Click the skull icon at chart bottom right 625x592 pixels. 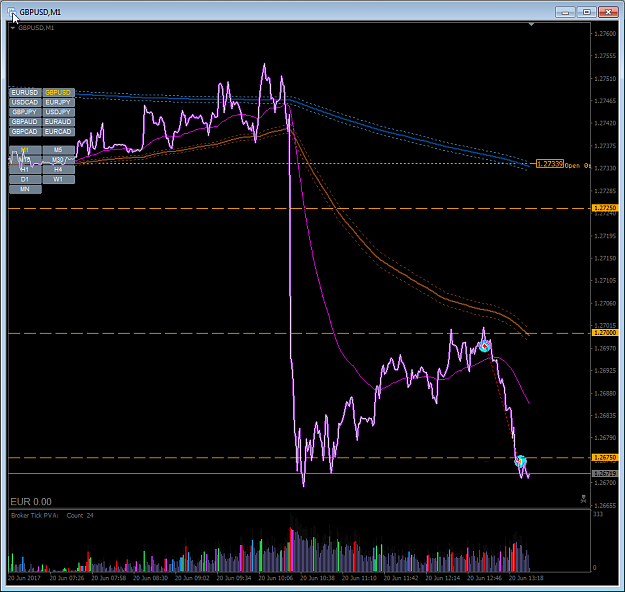click(583, 499)
